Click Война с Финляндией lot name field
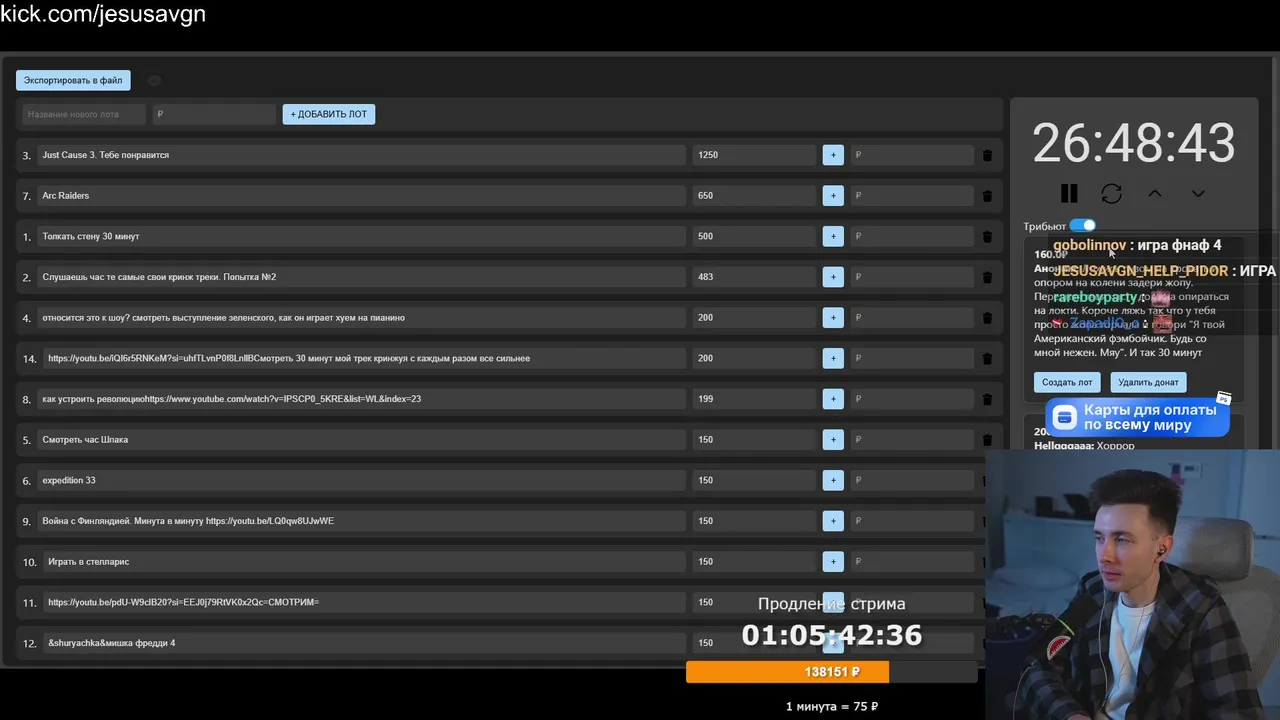The height and width of the screenshot is (720, 1280). 361,521
